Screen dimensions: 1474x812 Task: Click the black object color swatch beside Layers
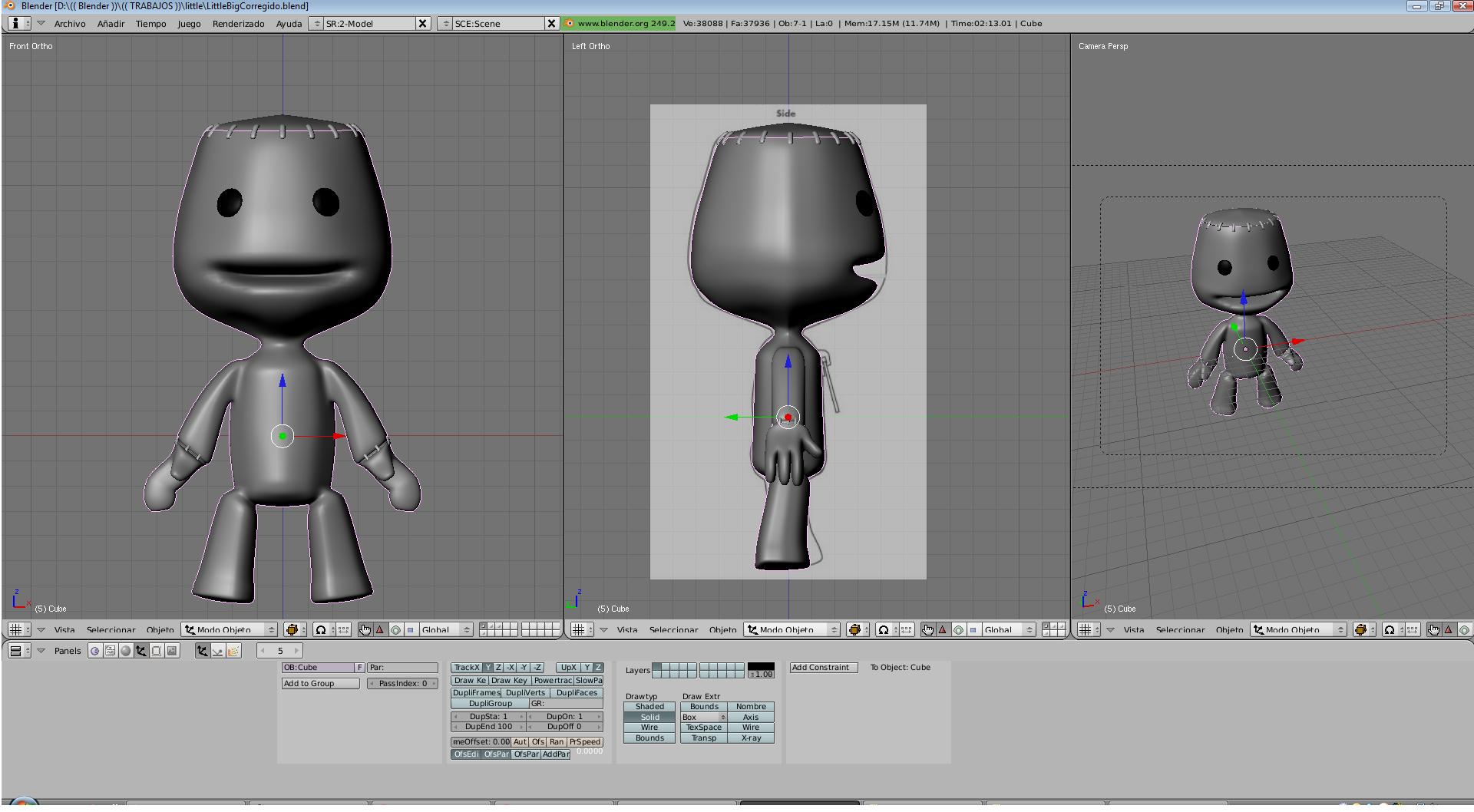(761, 666)
